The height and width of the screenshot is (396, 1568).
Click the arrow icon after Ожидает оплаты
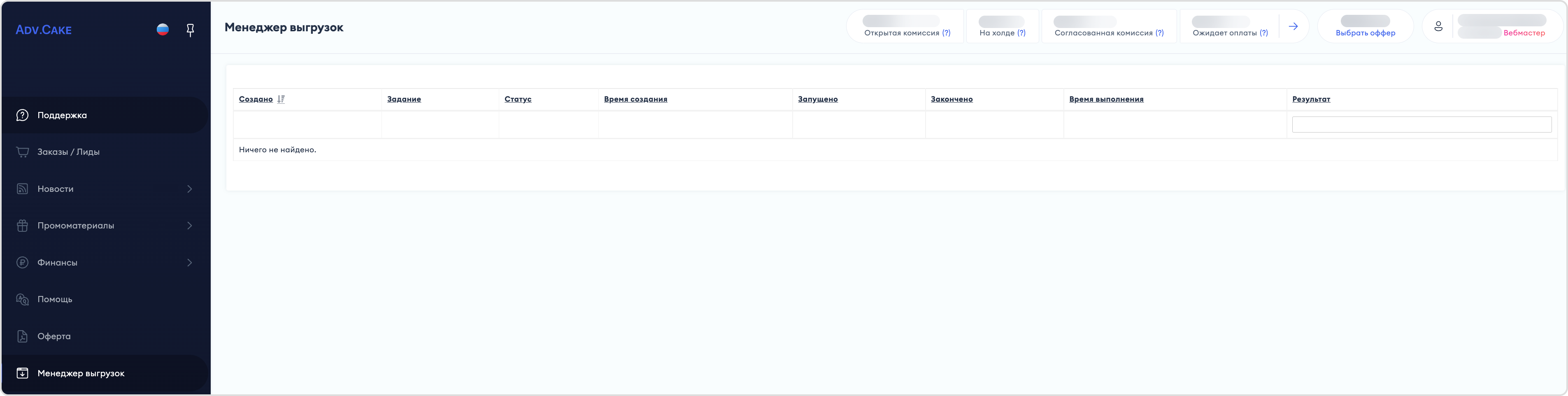[1293, 26]
